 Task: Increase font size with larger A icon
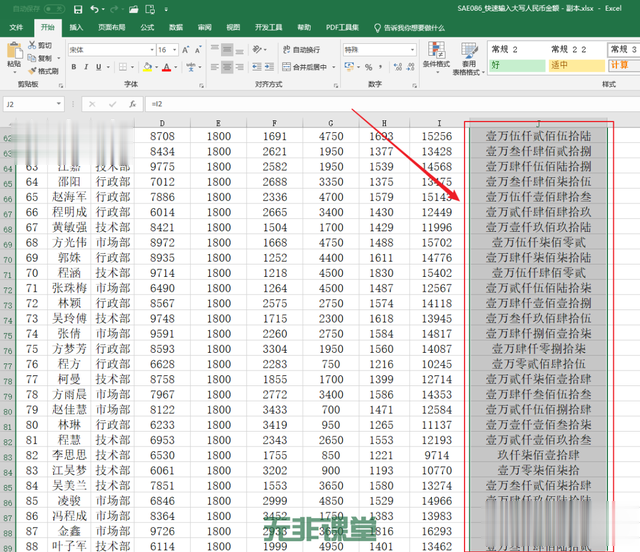(x=185, y=50)
